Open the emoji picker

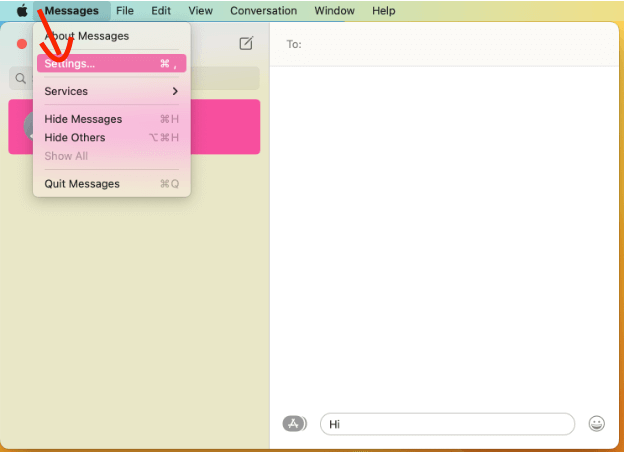(x=596, y=424)
